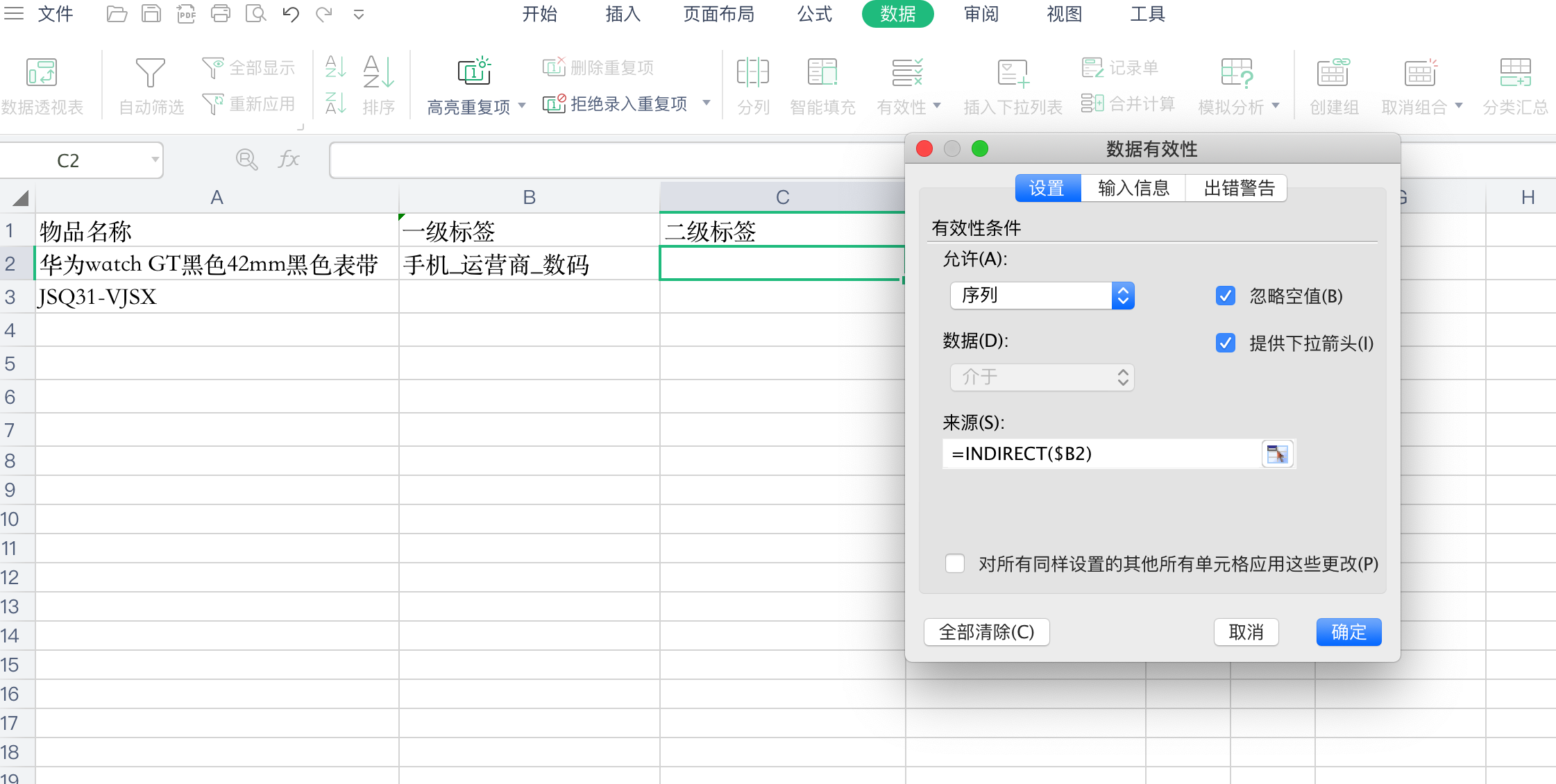
Task: Click Create Group (创建组) icon
Action: click(1333, 72)
